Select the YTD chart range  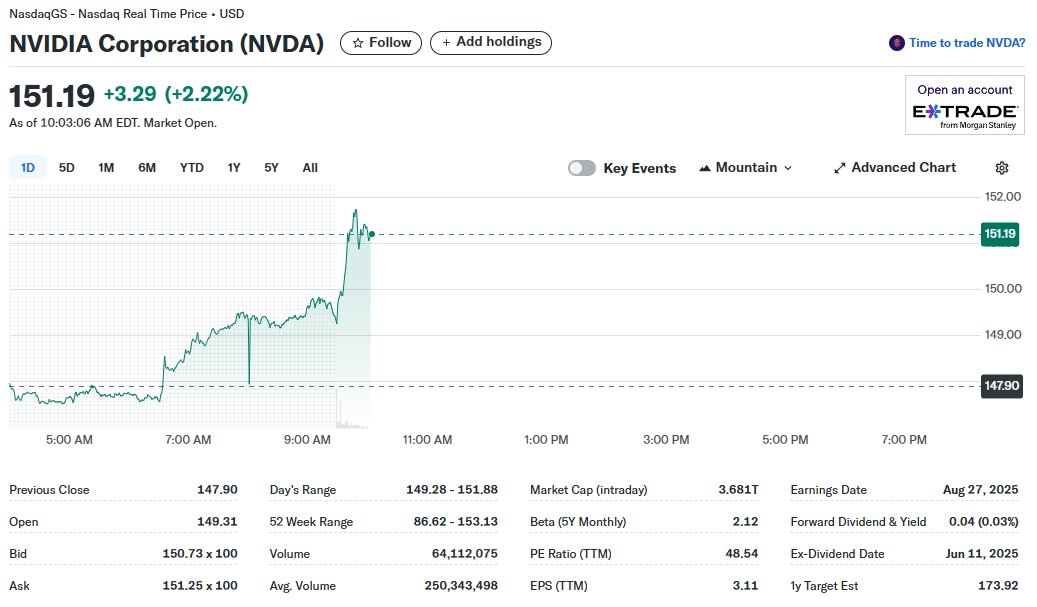[191, 167]
